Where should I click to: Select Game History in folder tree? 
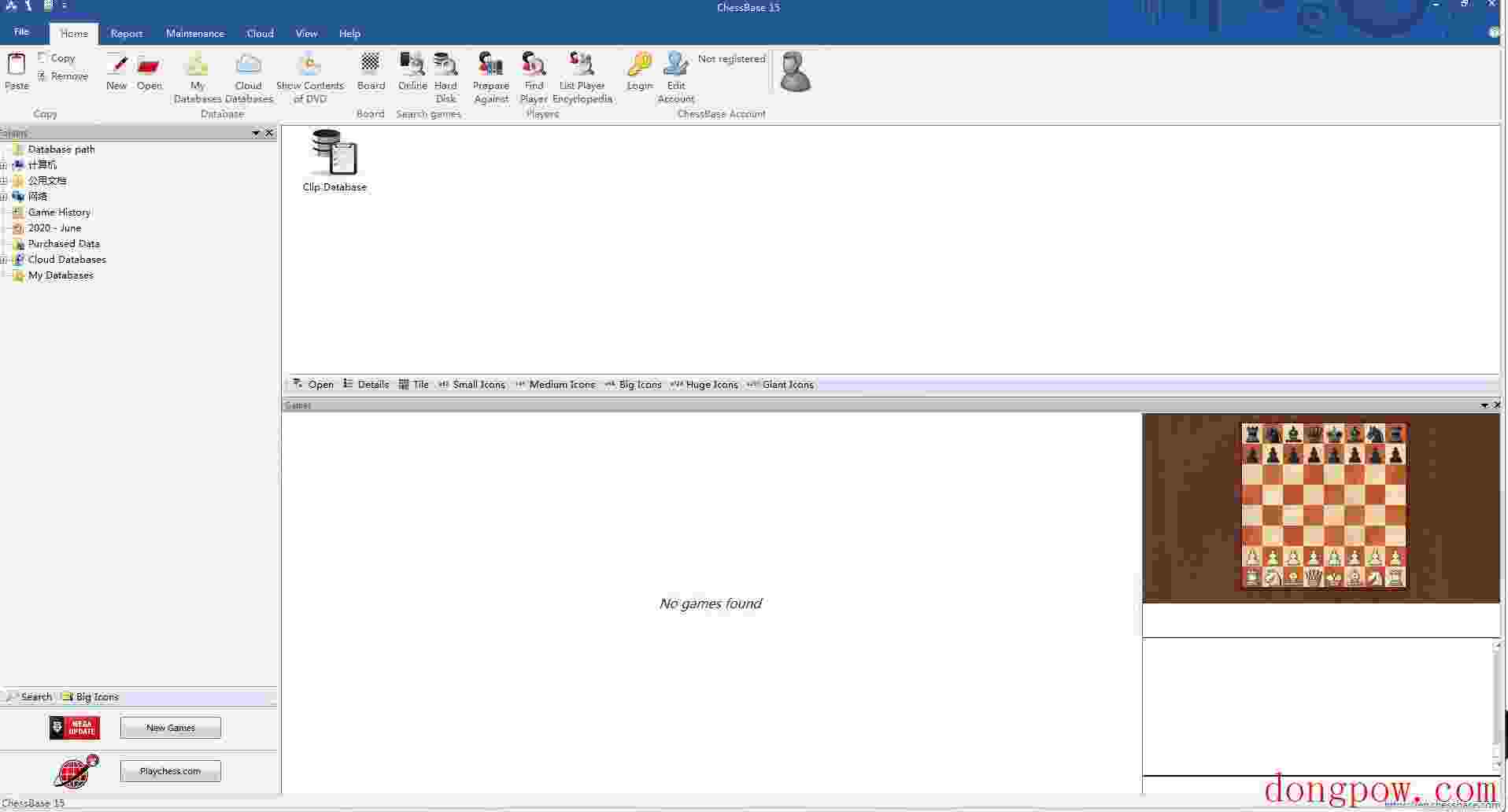click(x=52, y=212)
